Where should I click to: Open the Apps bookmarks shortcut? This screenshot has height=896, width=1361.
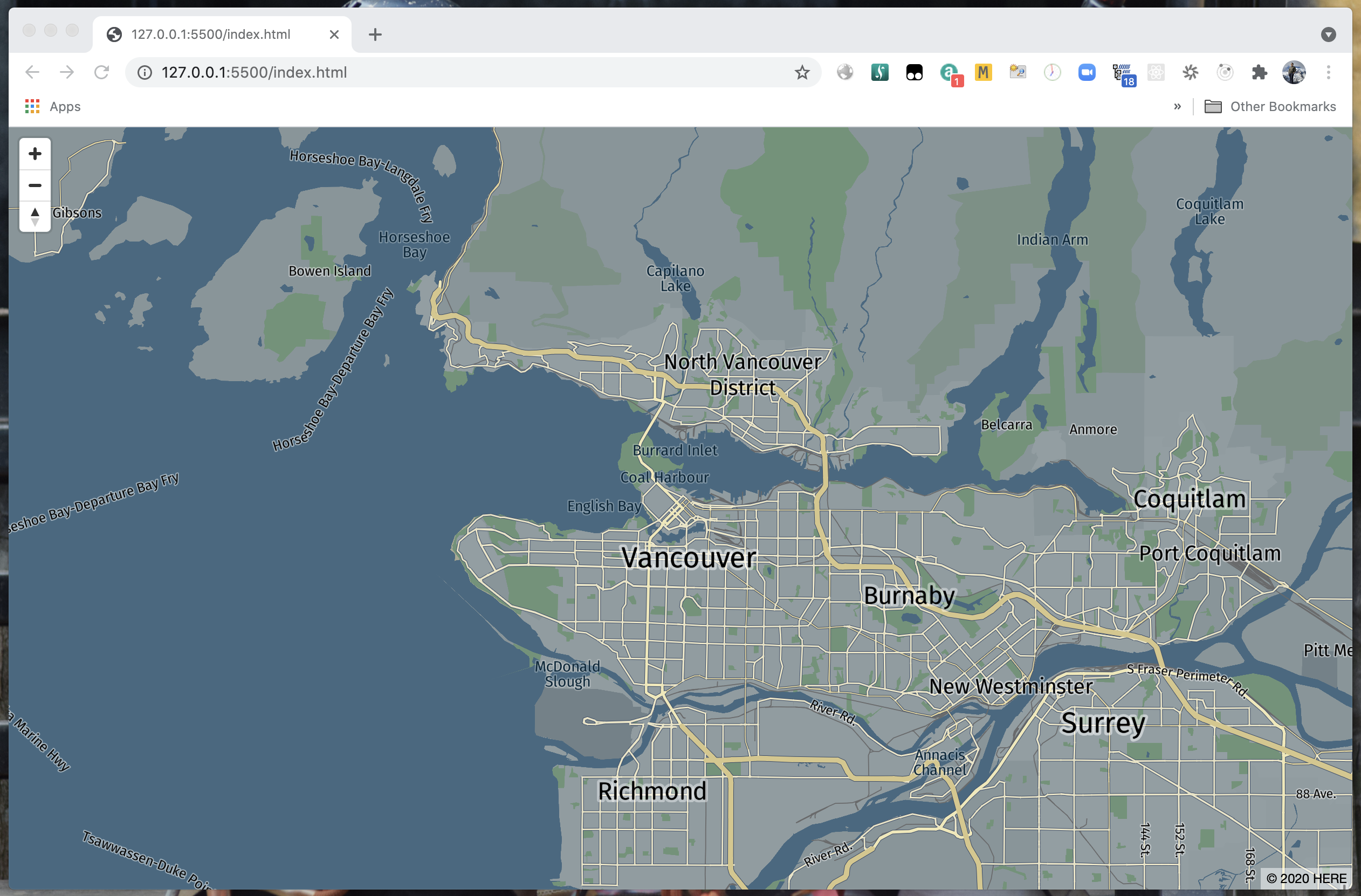[x=53, y=106]
